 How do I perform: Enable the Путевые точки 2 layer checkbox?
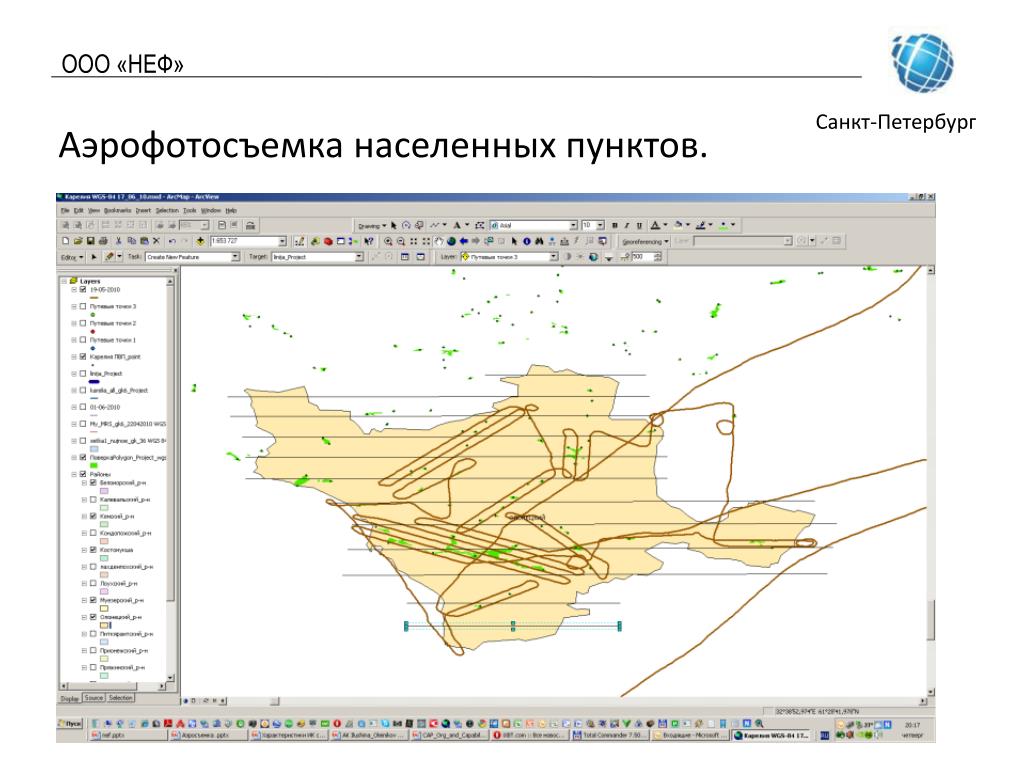pyautogui.click(x=83, y=323)
